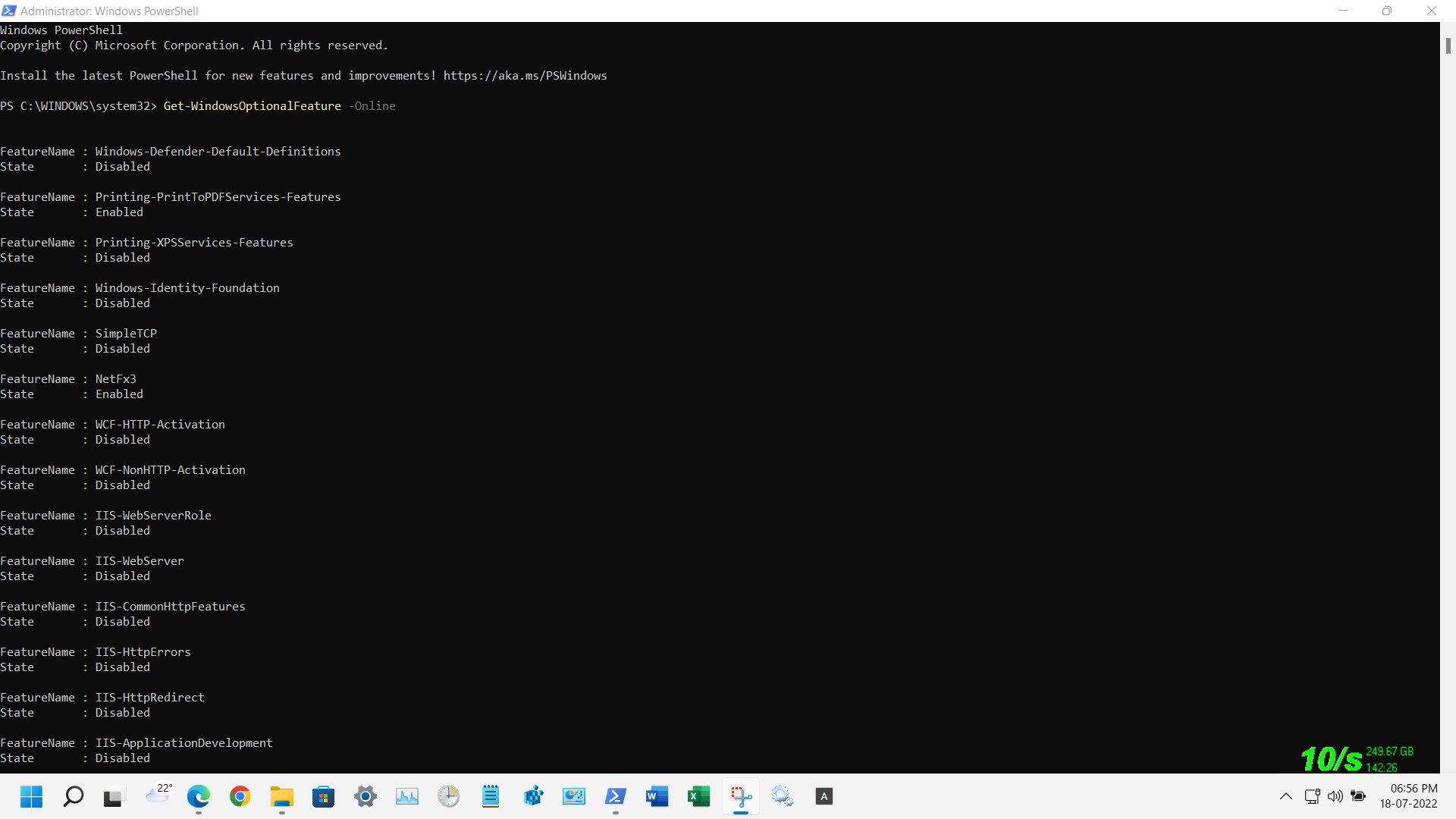This screenshot has height=819, width=1456.
Task: Open network settings from the tray
Action: [x=1312, y=796]
